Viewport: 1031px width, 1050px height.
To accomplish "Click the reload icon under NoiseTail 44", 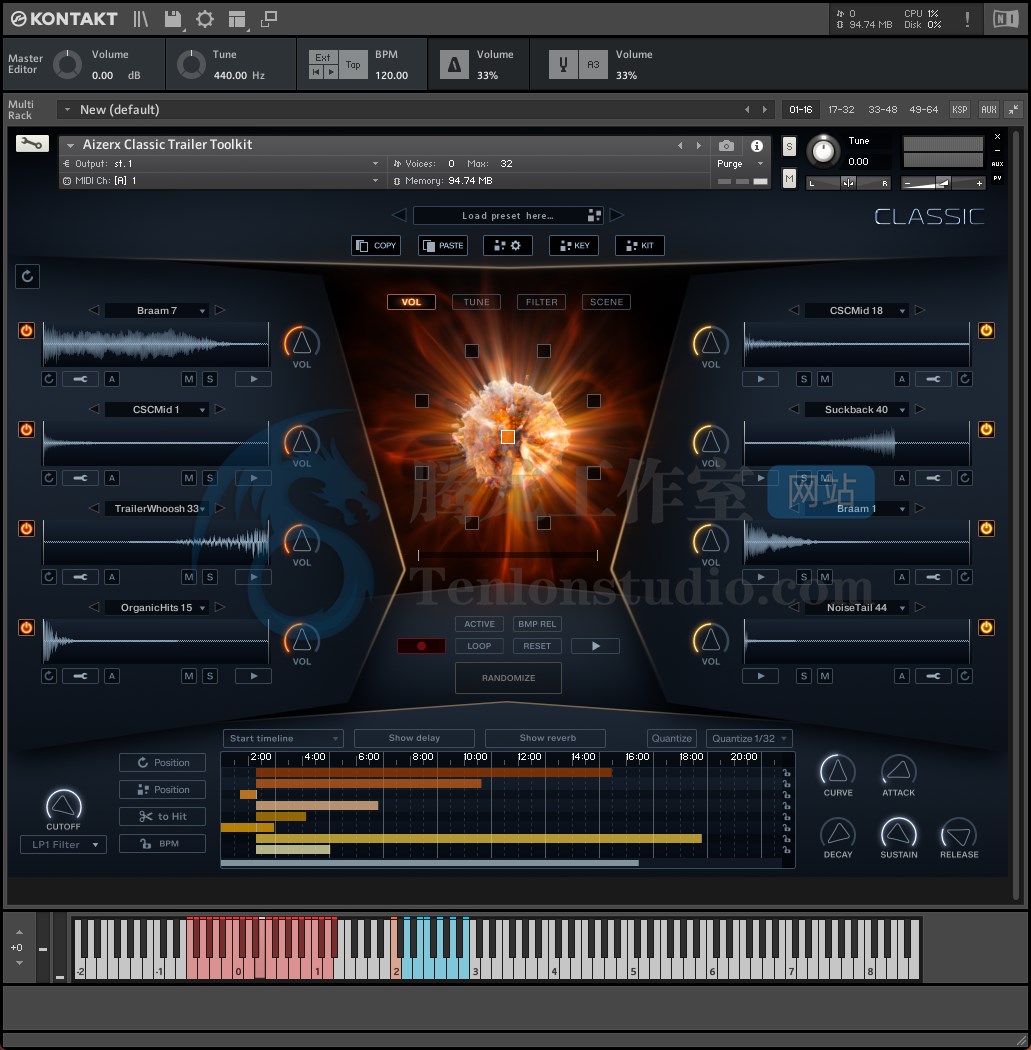I will [965, 676].
